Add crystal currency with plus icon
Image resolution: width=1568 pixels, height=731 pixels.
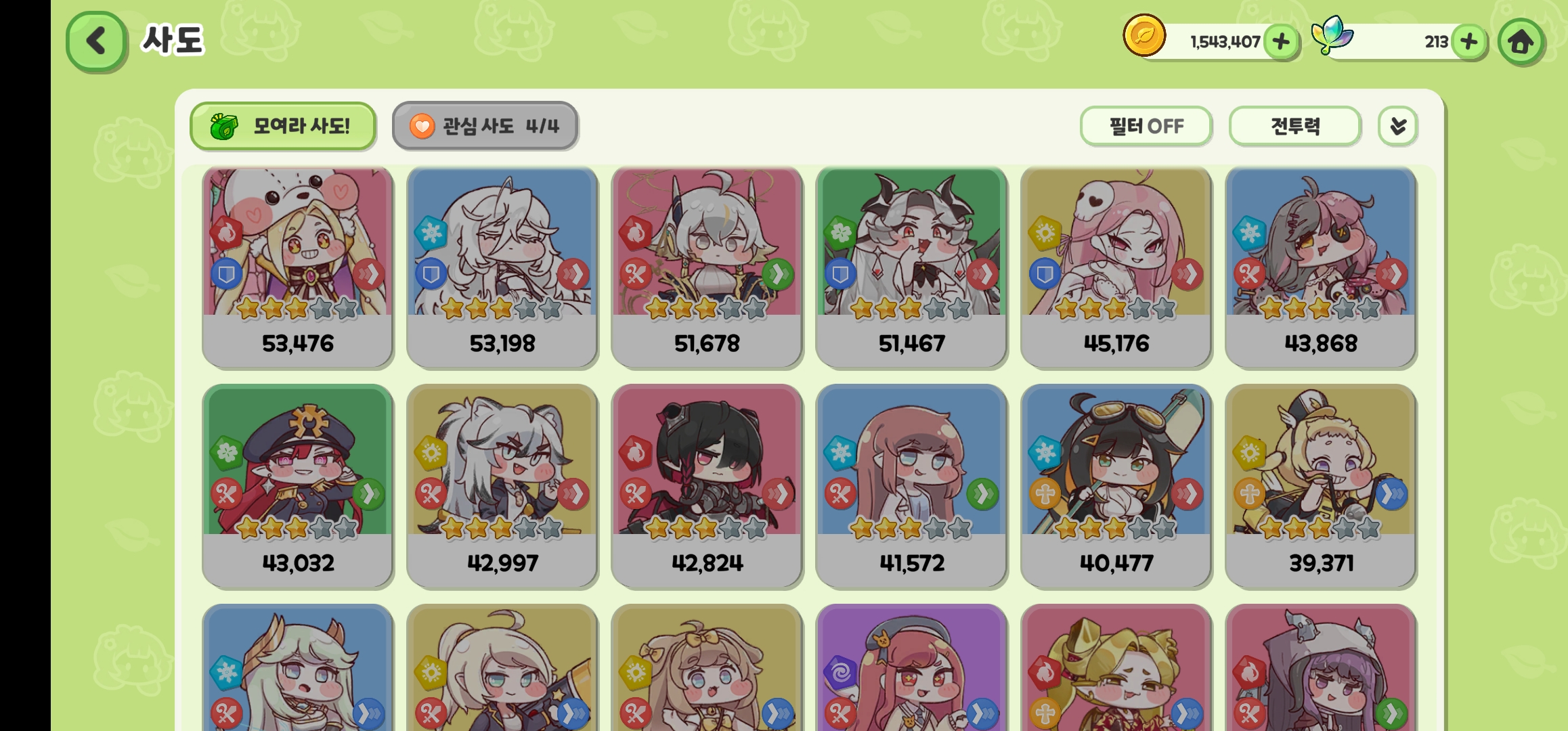(x=1468, y=42)
